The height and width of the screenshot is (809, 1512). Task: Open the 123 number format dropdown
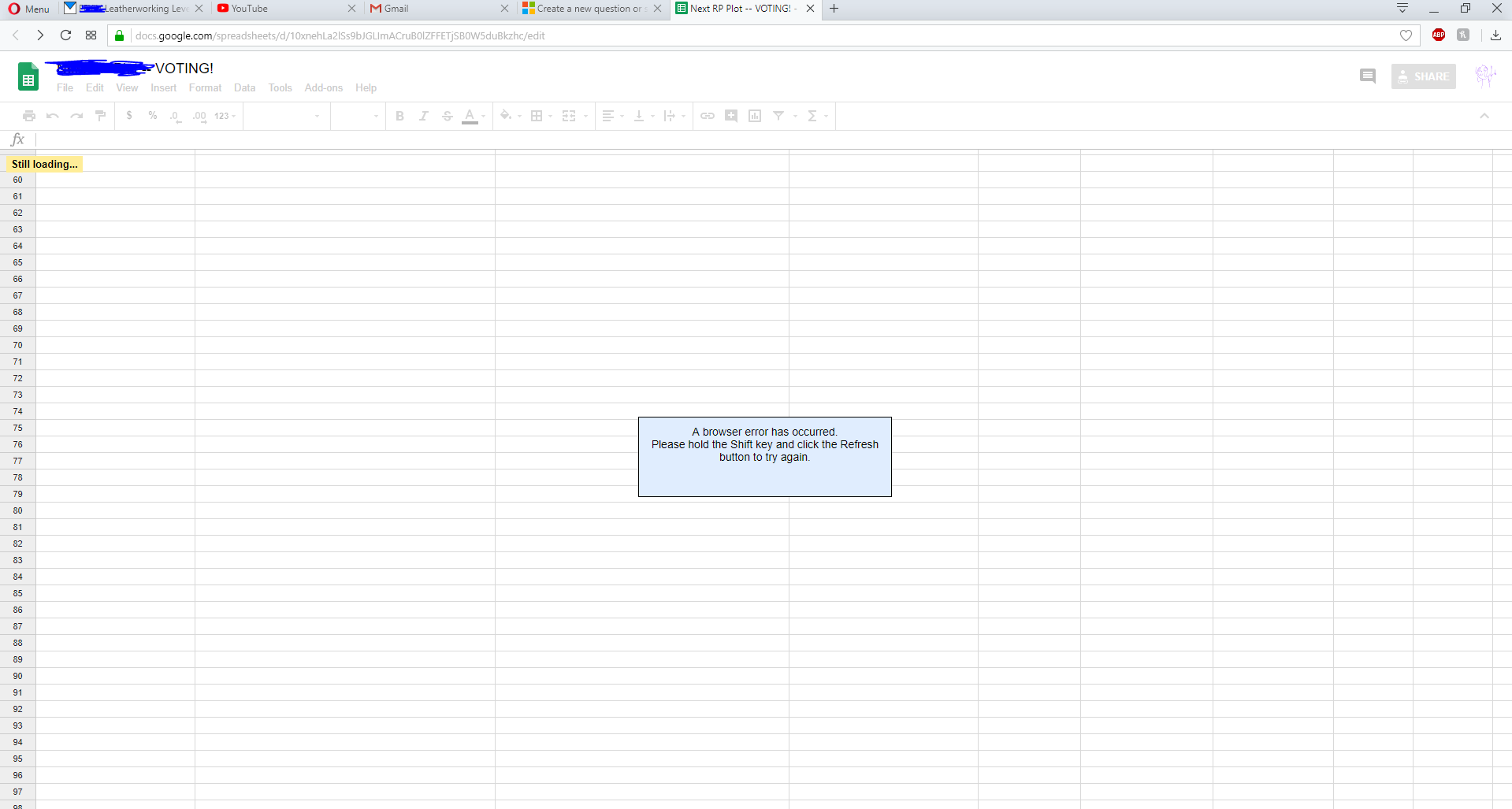[225, 116]
